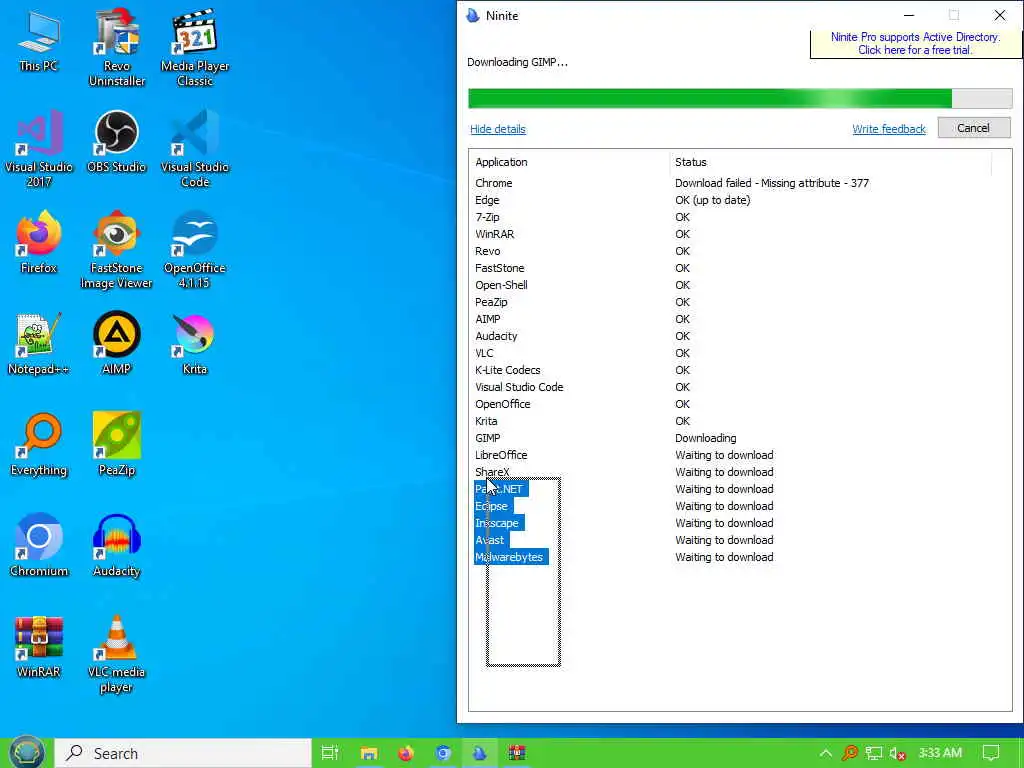1024x768 pixels.
Task: Click the Application column header
Action: [569, 162]
